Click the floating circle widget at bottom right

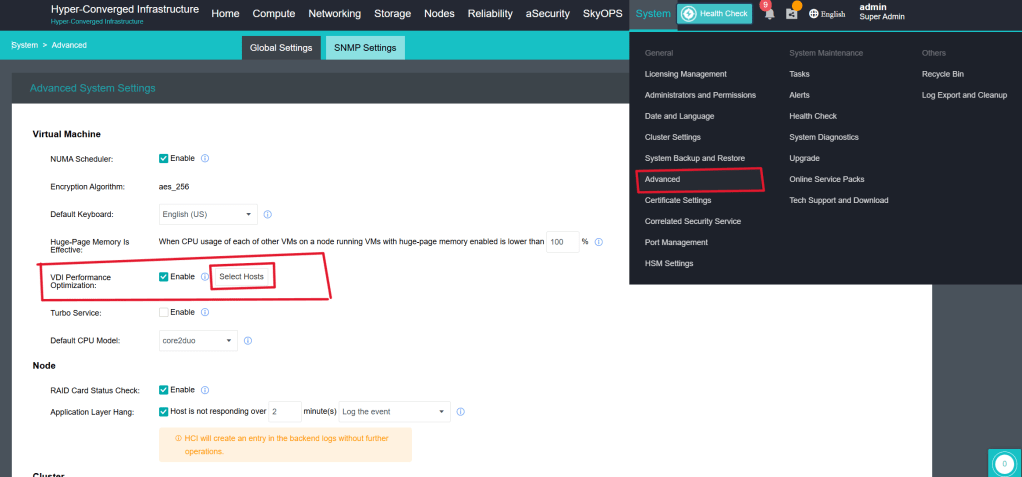[1005, 464]
